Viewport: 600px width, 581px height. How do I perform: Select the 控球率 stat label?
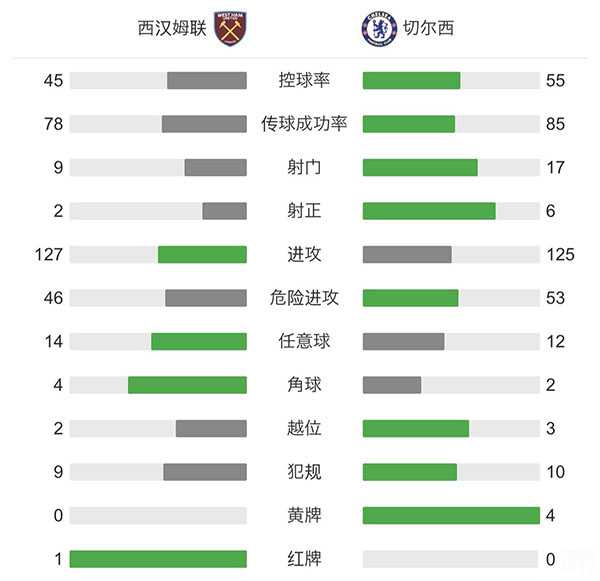pos(304,81)
